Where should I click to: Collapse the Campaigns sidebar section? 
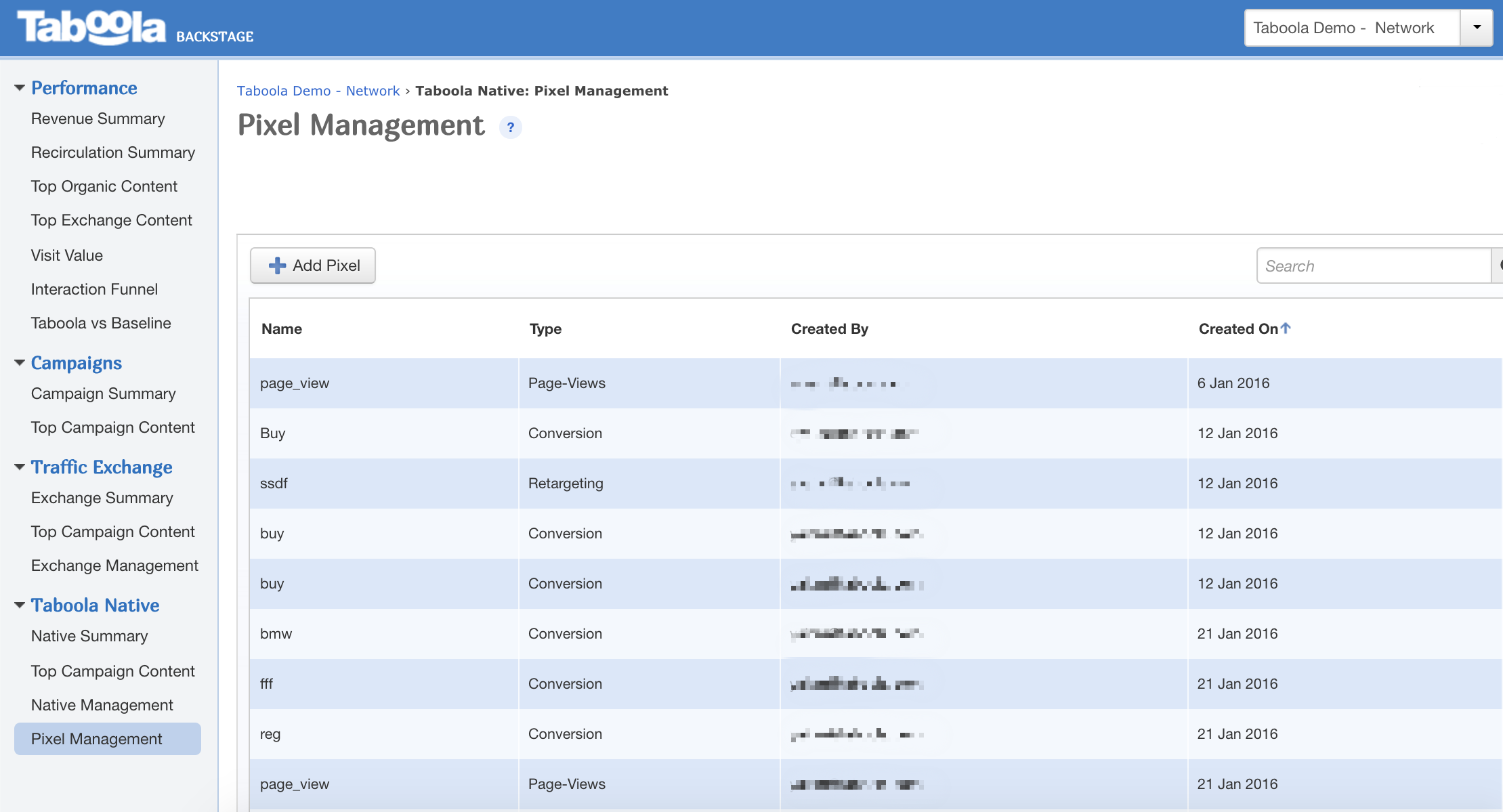(20, 363)
